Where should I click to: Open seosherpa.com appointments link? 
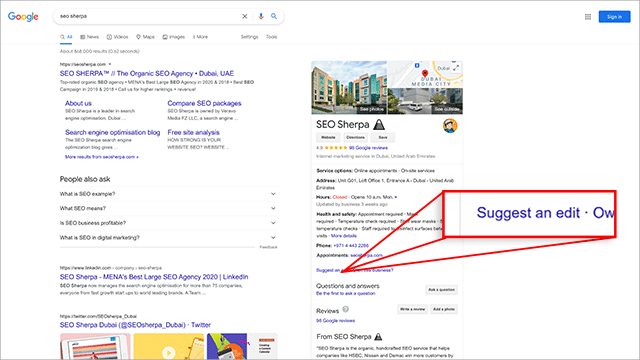366,256
